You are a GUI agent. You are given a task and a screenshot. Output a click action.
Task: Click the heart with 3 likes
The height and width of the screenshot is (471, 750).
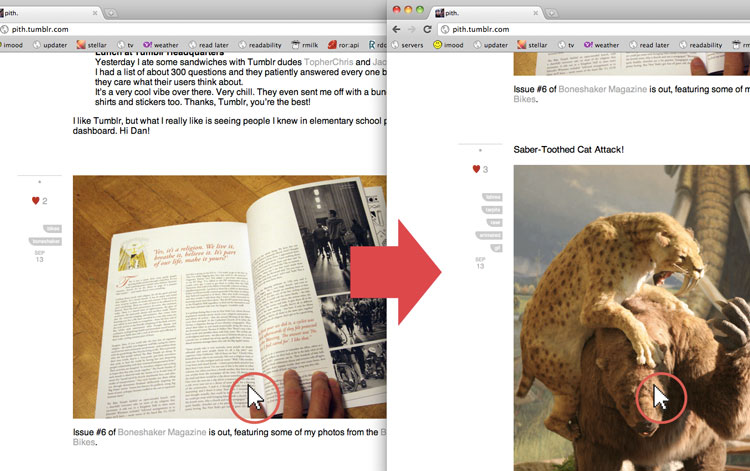coord(476,169)
